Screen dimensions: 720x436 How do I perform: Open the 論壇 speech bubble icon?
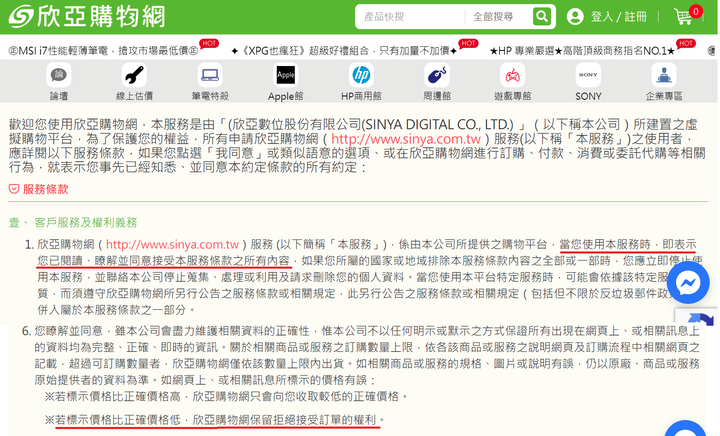click(59, 75)
